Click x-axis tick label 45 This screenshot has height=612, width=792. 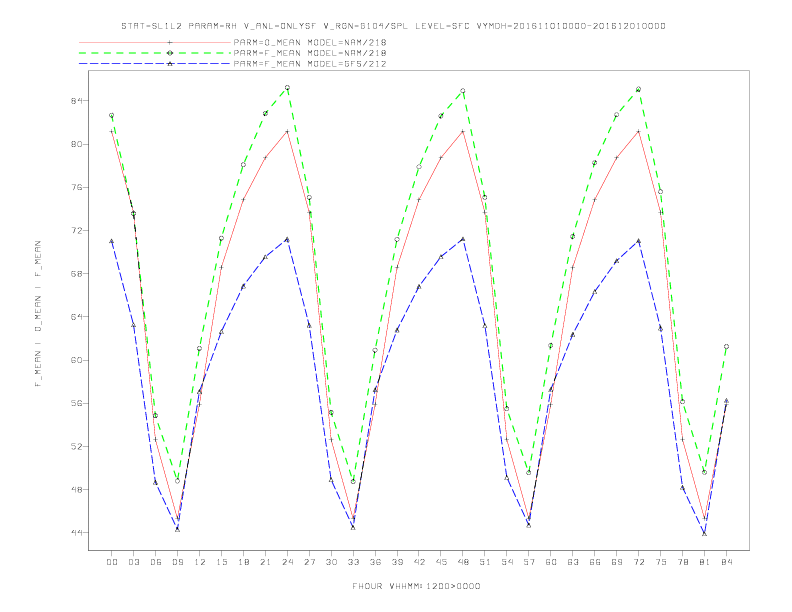(441, 562)
